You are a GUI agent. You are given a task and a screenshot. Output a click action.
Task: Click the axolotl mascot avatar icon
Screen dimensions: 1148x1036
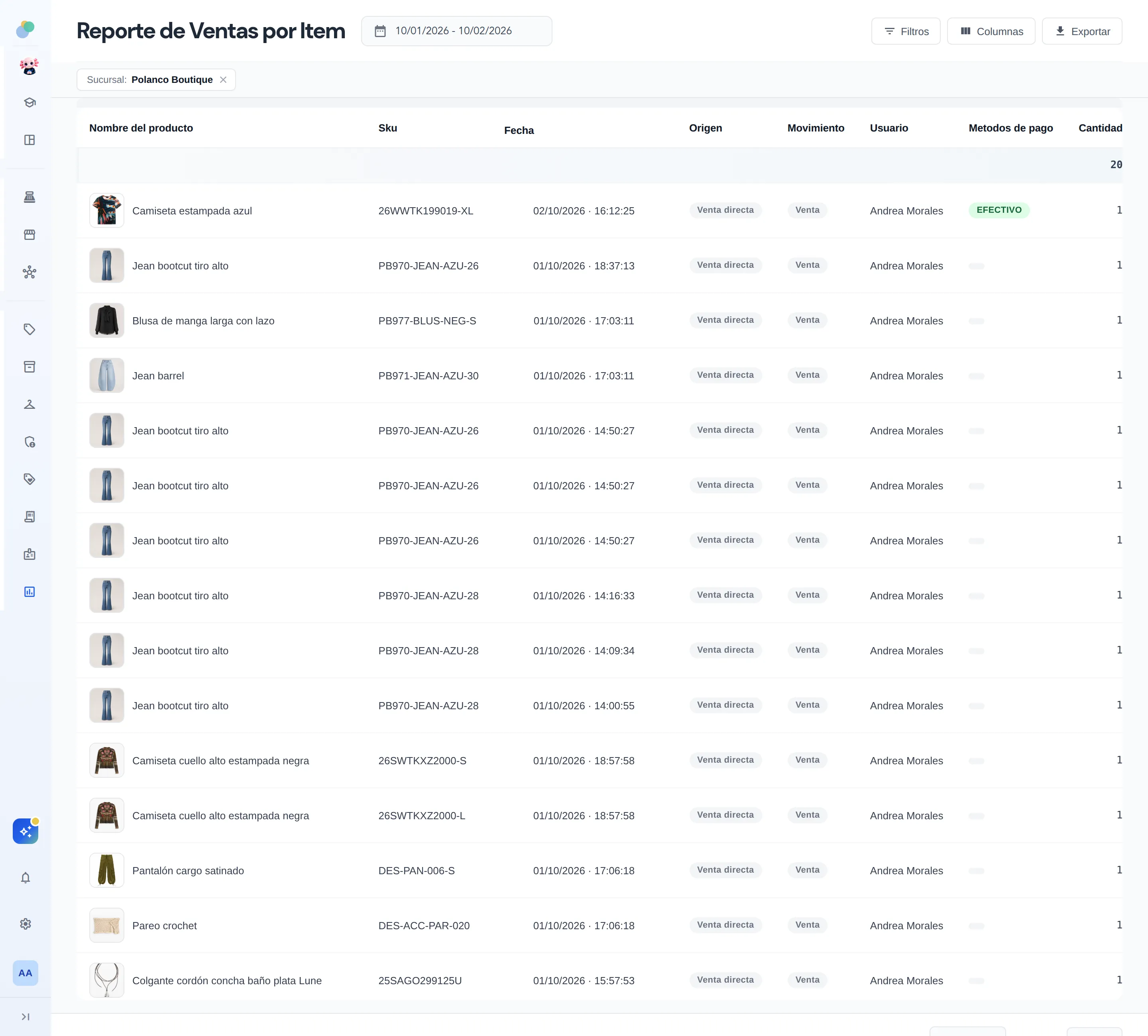tap(29, 67)
